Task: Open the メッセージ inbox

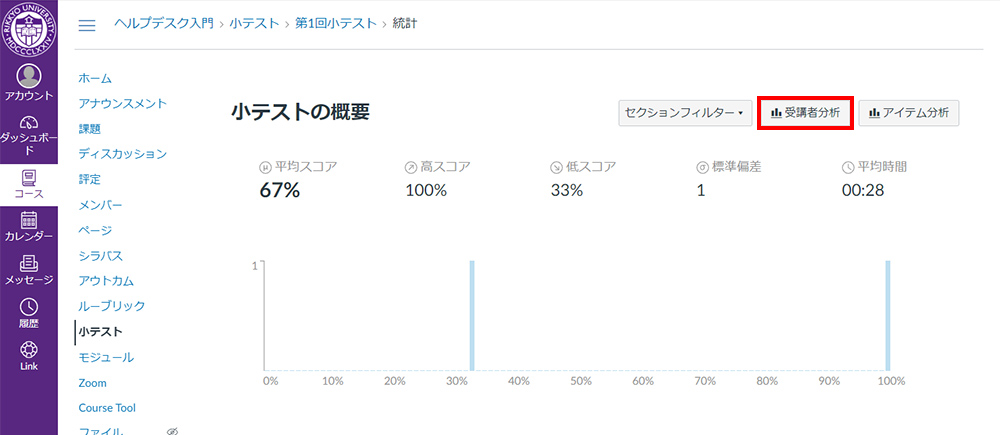Action: 29,270
